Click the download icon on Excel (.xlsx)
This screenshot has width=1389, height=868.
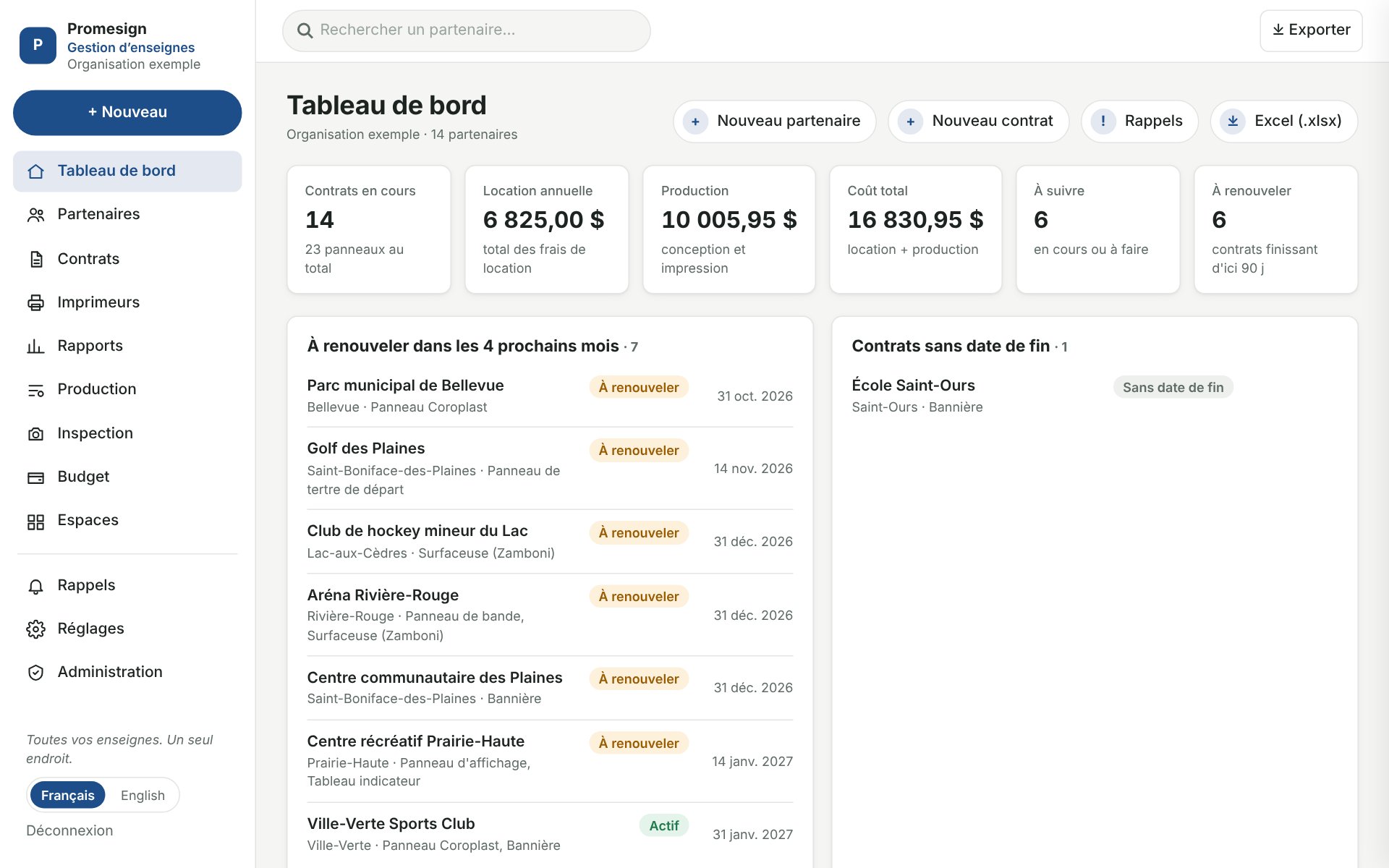coord(1233,122)
